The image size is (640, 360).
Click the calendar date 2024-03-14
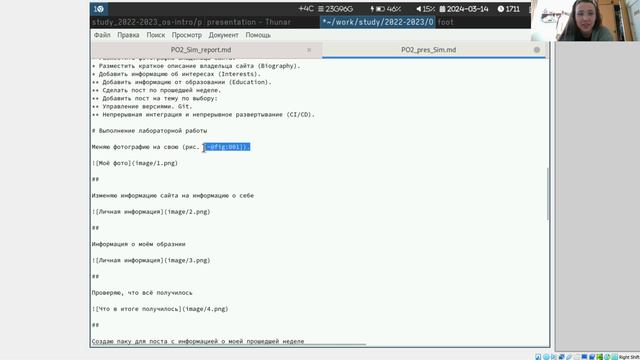point(464,9)
